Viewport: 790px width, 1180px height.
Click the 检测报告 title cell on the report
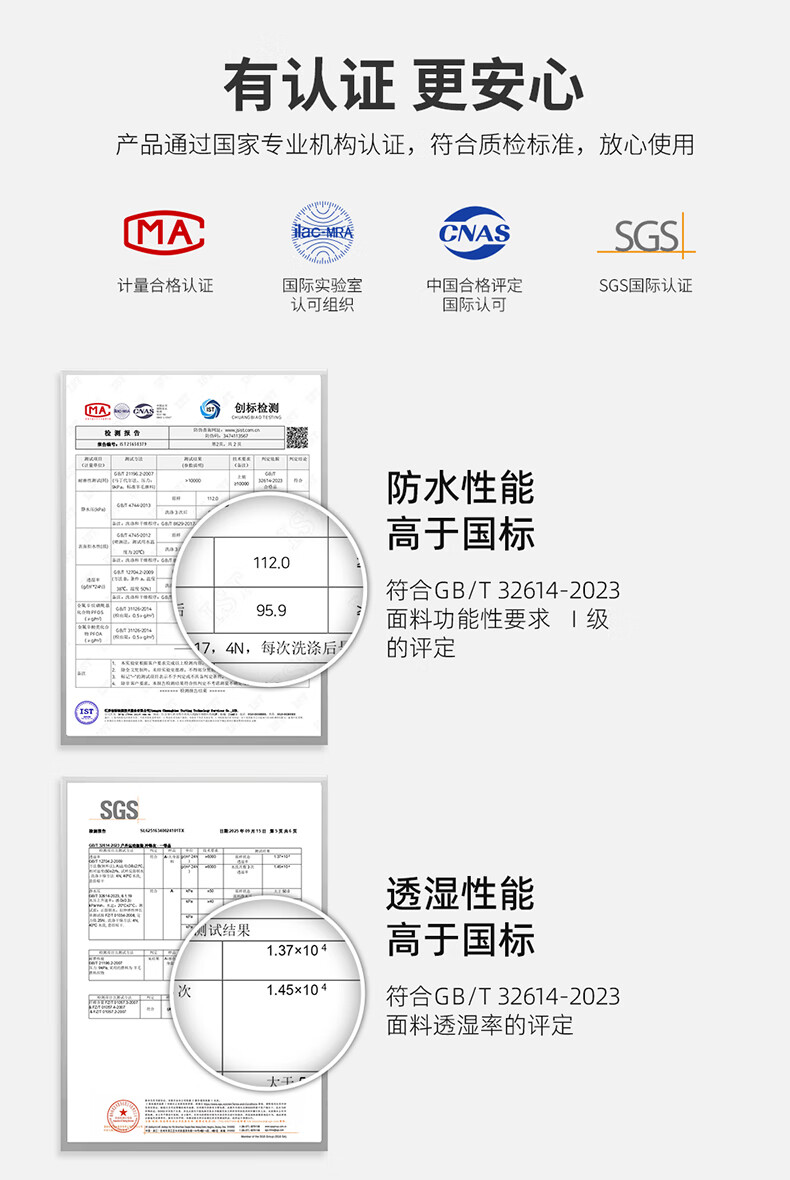(x=123, y=433)
